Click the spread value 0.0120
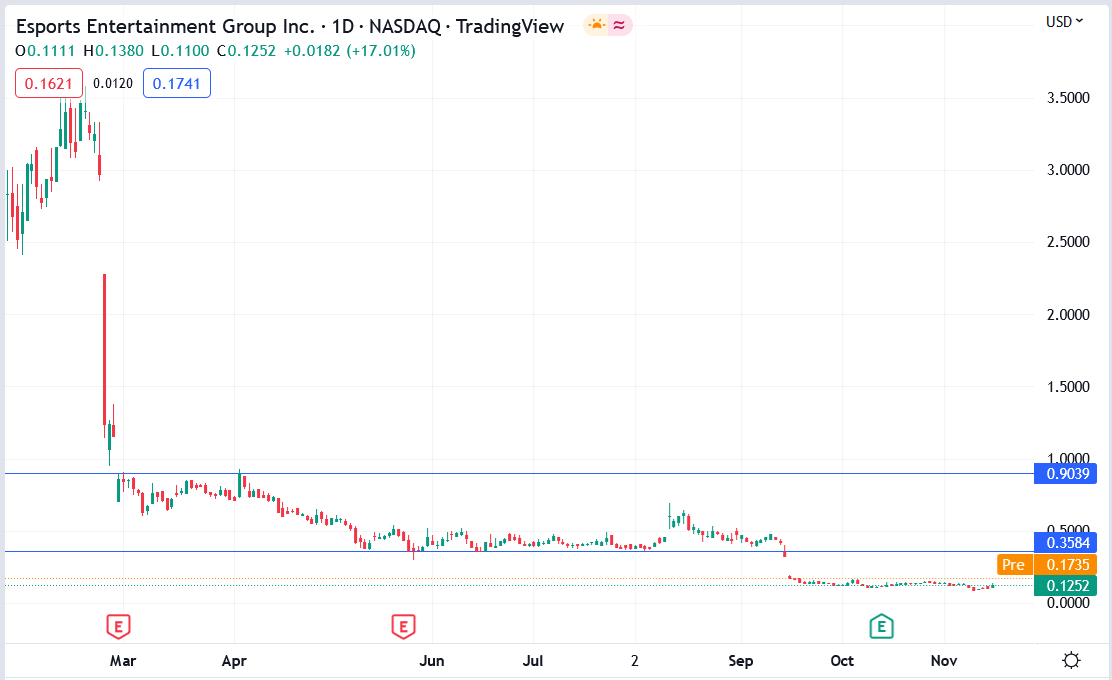 pyautogui.click(x=113, y=83)
